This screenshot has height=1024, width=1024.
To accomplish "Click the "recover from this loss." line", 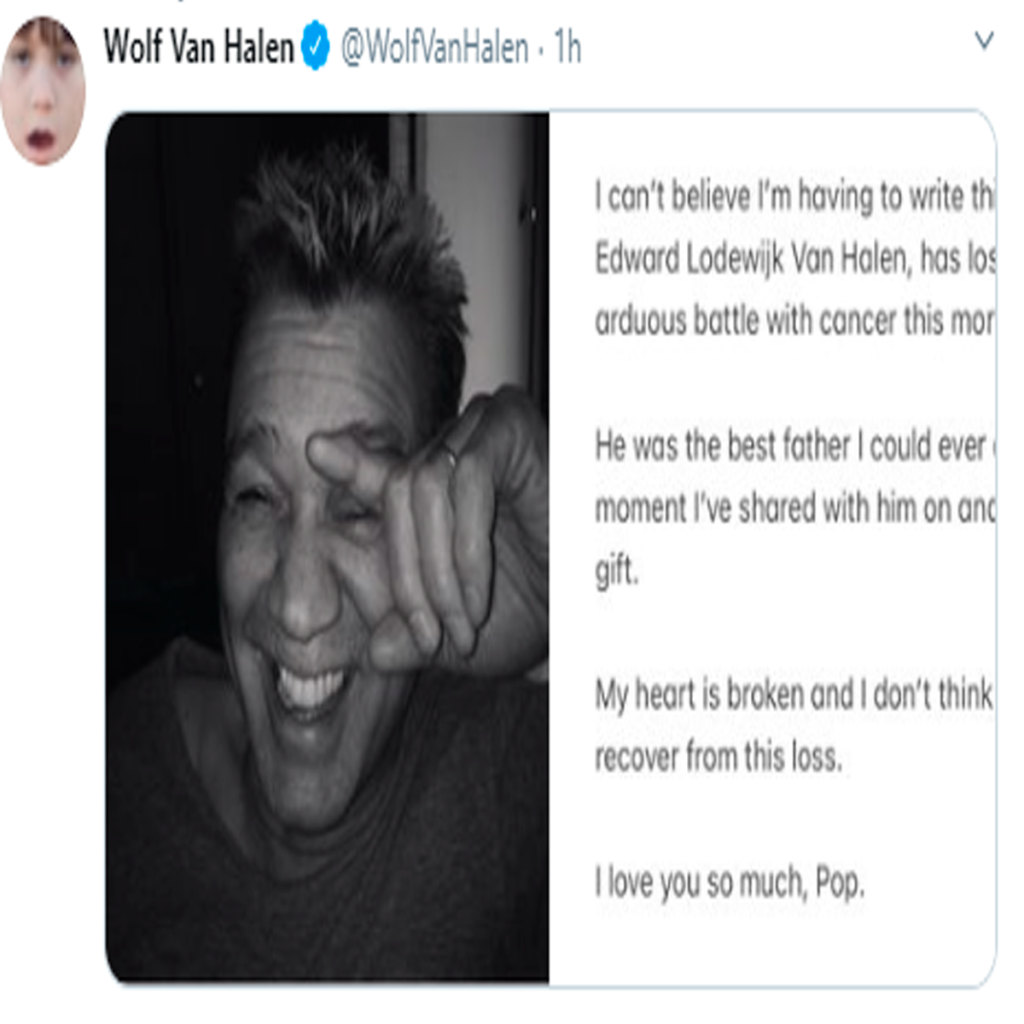I will pos(718,757).
